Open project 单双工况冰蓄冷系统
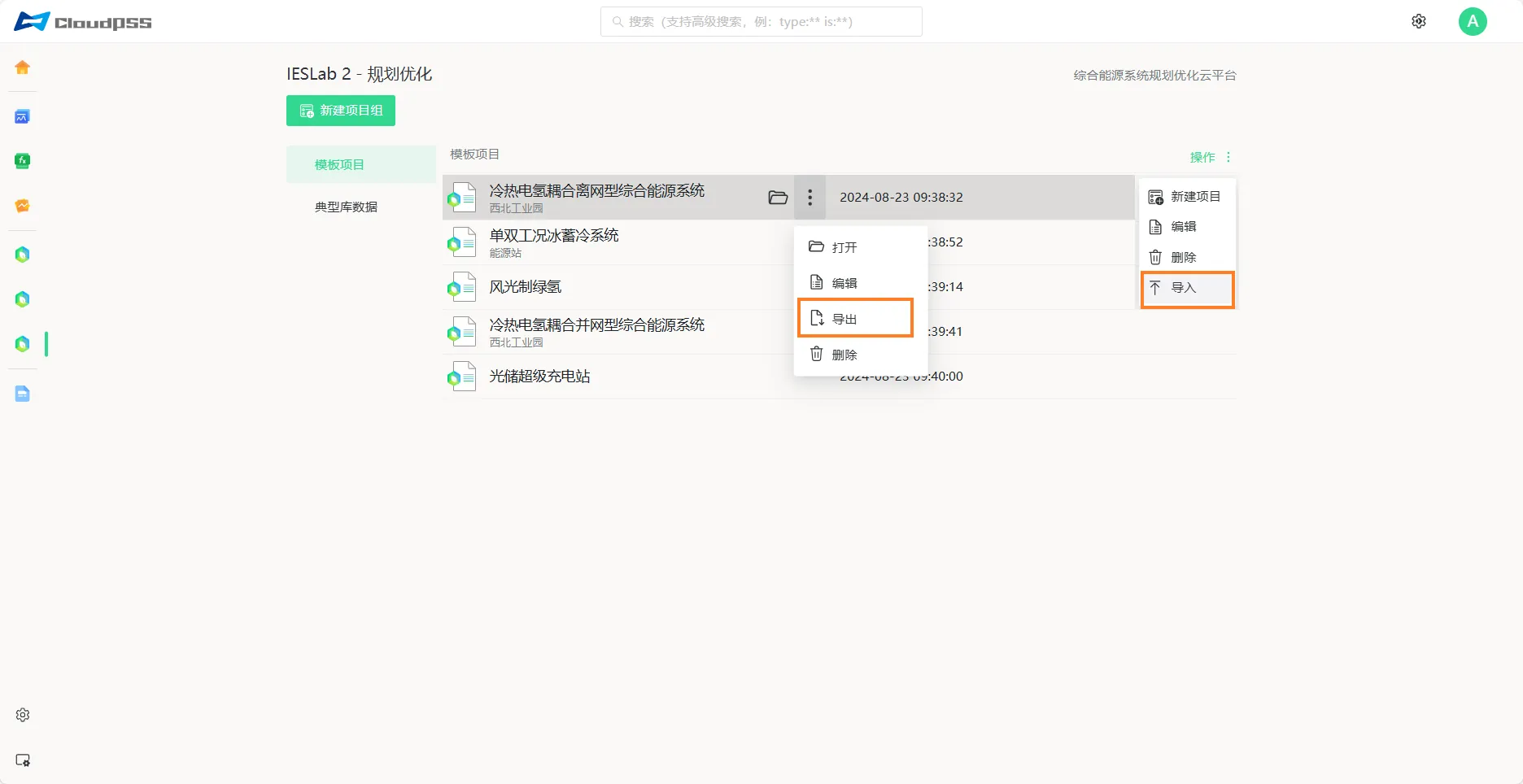This screenshot has height=784, width=1523. pos(554,235)
